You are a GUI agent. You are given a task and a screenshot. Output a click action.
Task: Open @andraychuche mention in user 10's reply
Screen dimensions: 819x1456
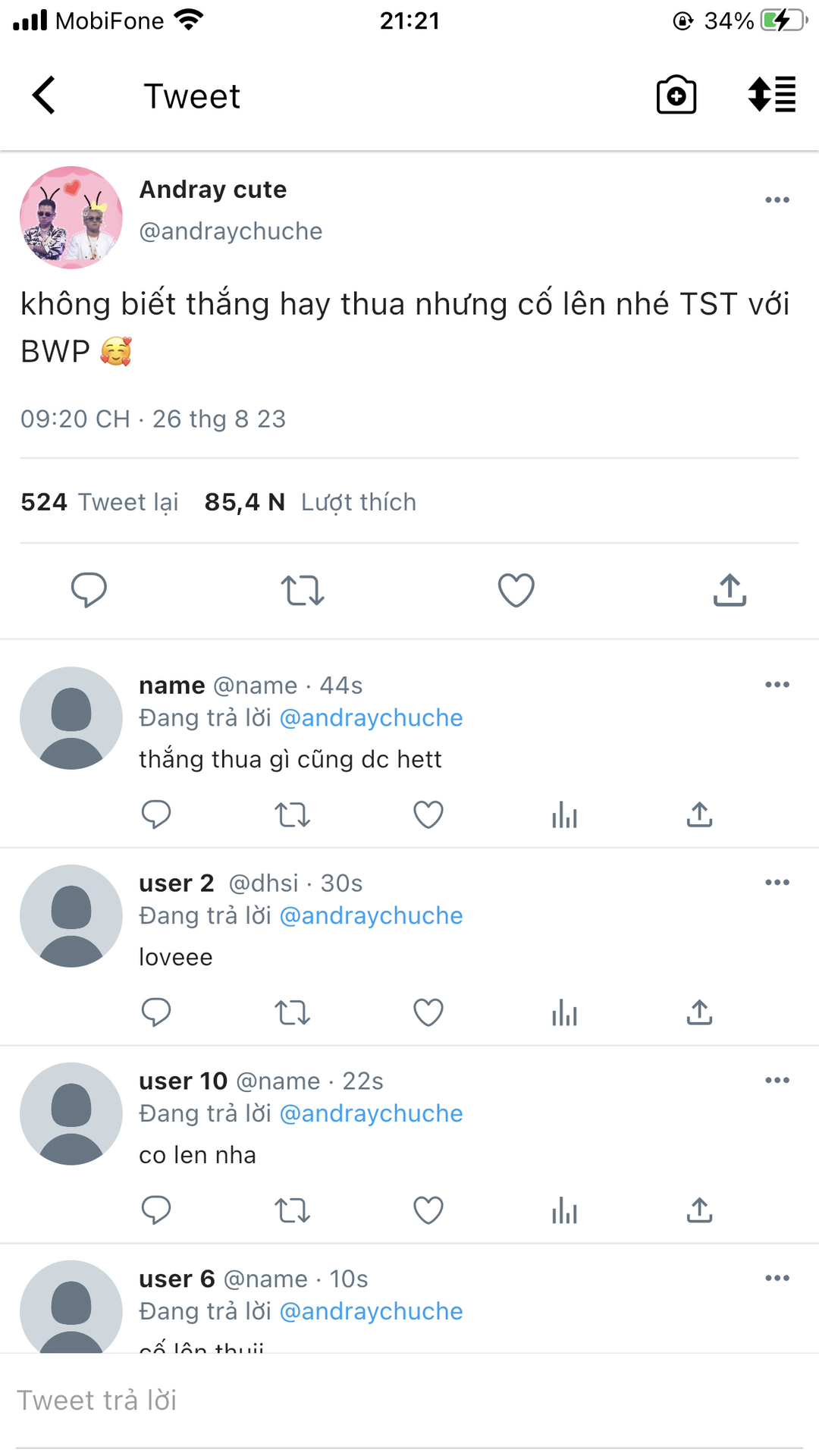click(371, 1113)
